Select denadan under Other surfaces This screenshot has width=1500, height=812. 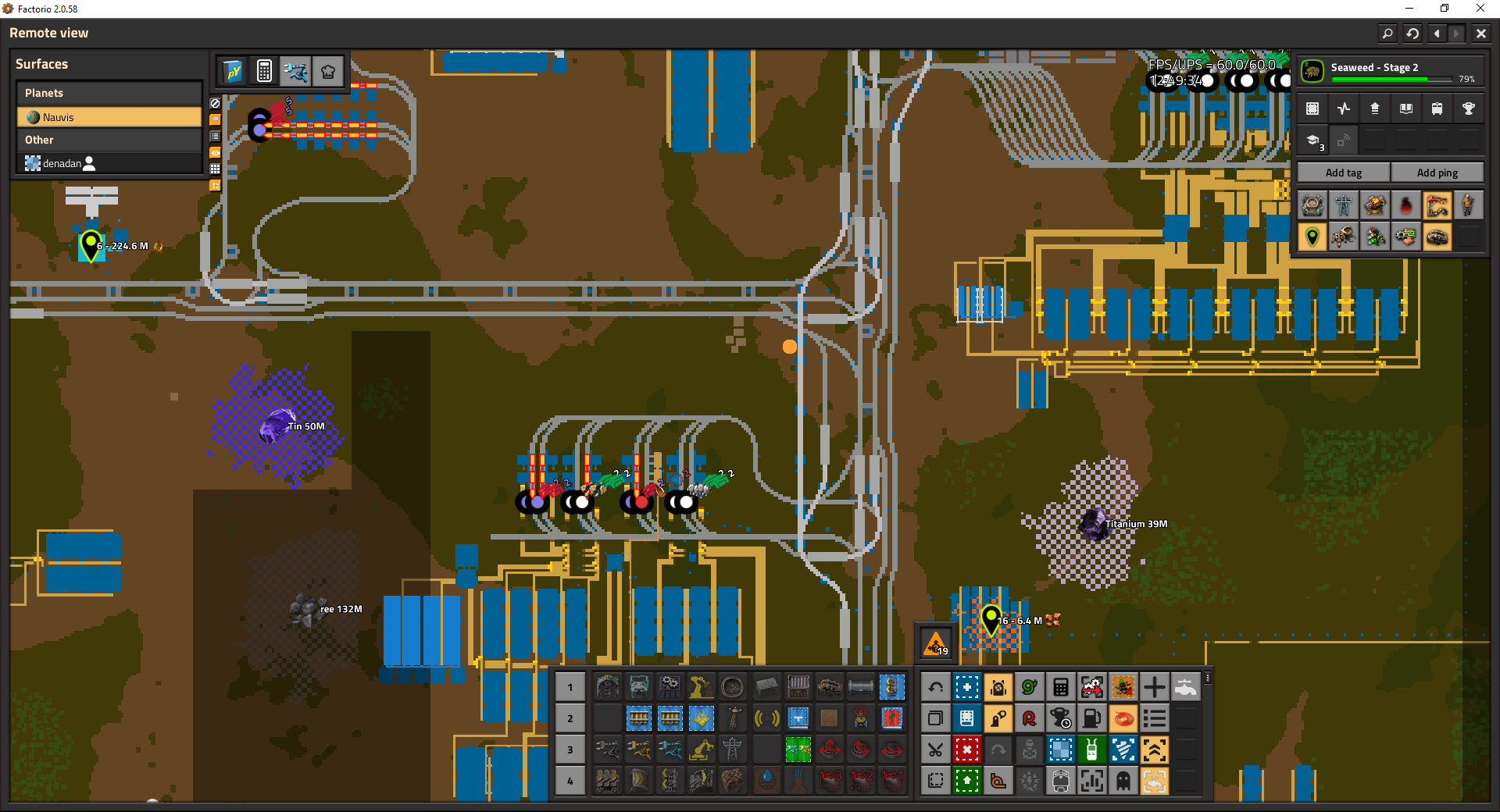click(109, 163)
